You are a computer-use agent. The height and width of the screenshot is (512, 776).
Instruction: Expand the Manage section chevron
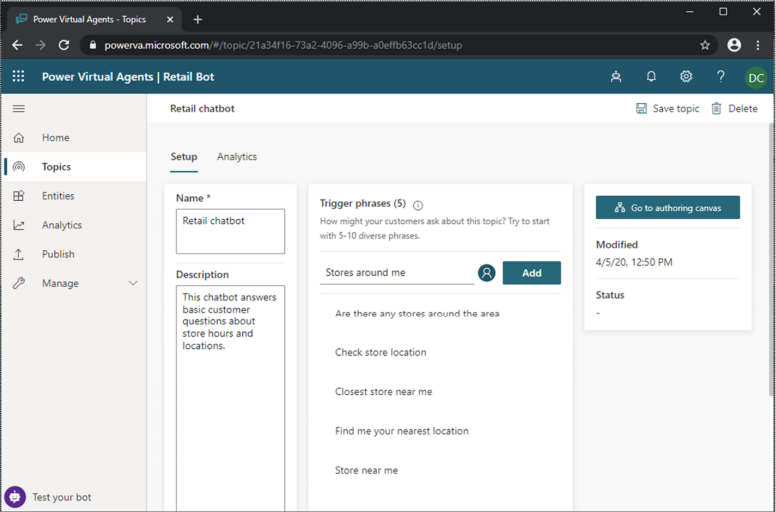(133, 284)
